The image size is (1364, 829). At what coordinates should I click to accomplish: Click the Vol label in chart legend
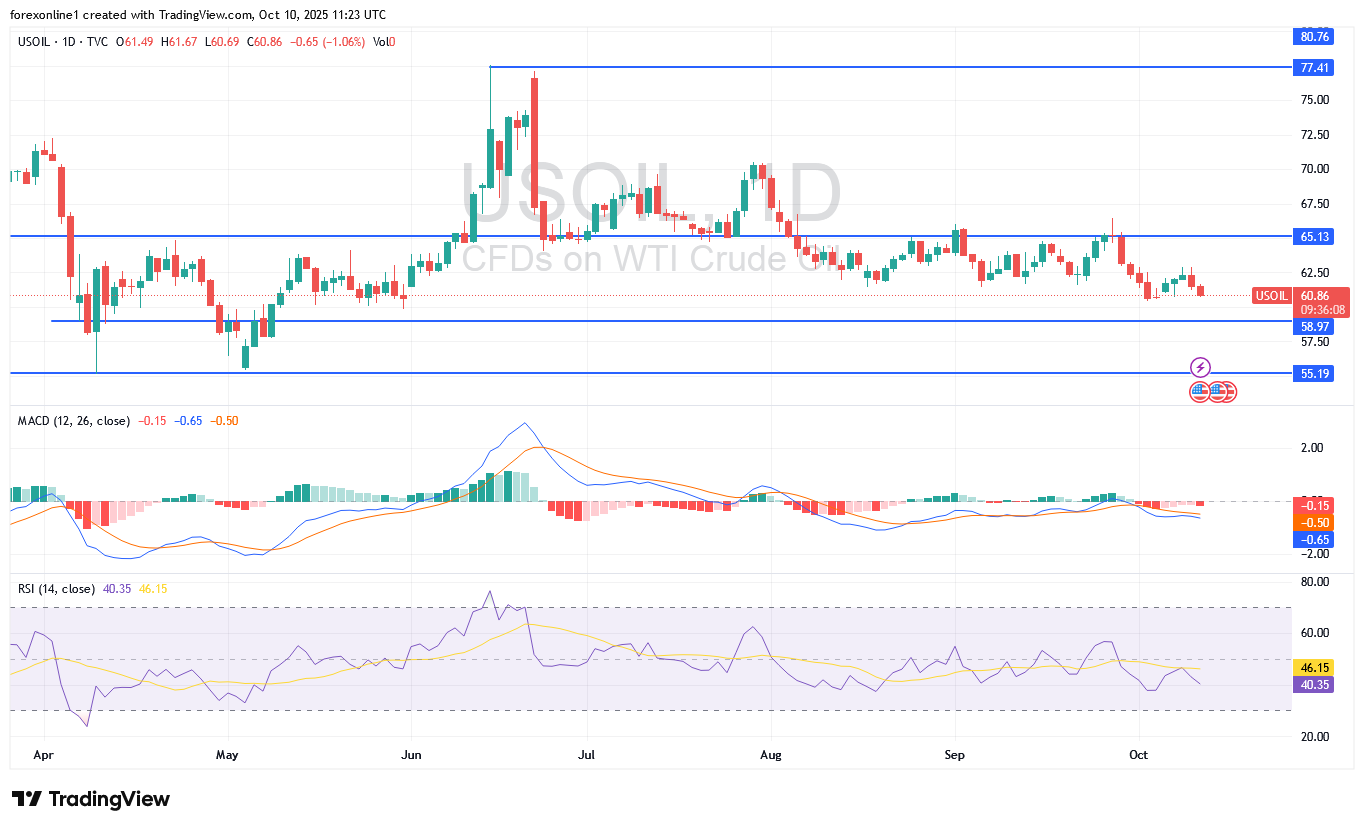(x=380, y=41)
